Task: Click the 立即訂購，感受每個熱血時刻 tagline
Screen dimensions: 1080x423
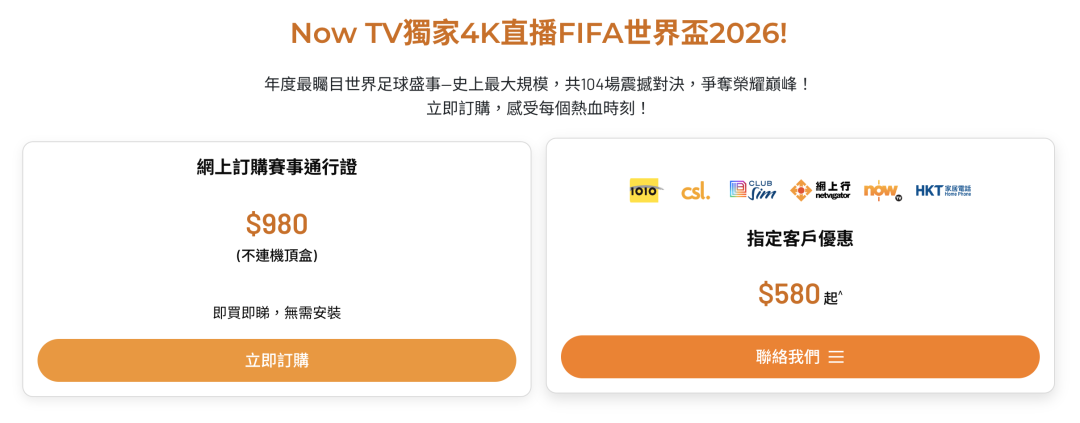Action: (539, 109)
